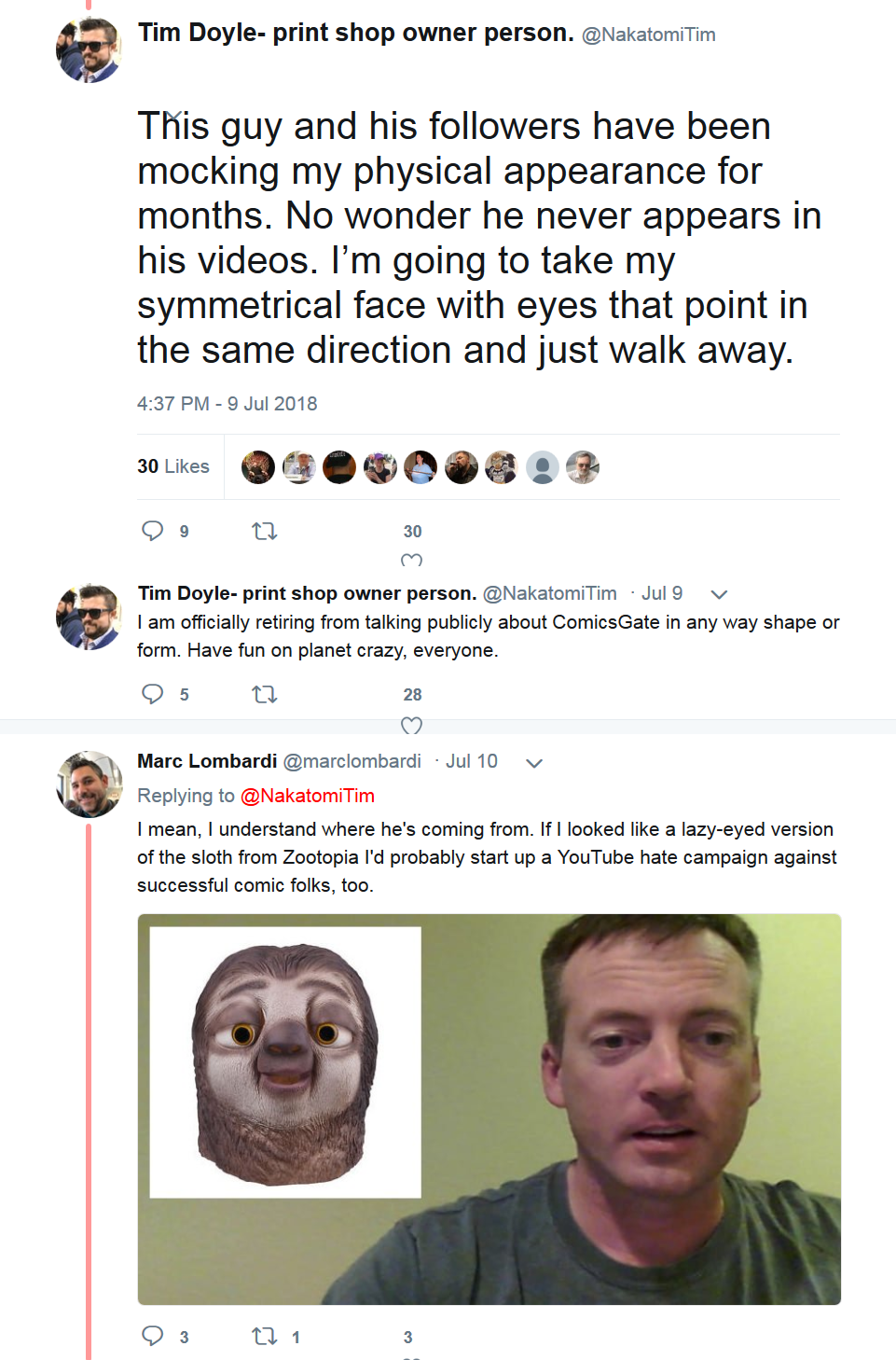Open the @NakatomiTim reply mention link

point(308,796)
